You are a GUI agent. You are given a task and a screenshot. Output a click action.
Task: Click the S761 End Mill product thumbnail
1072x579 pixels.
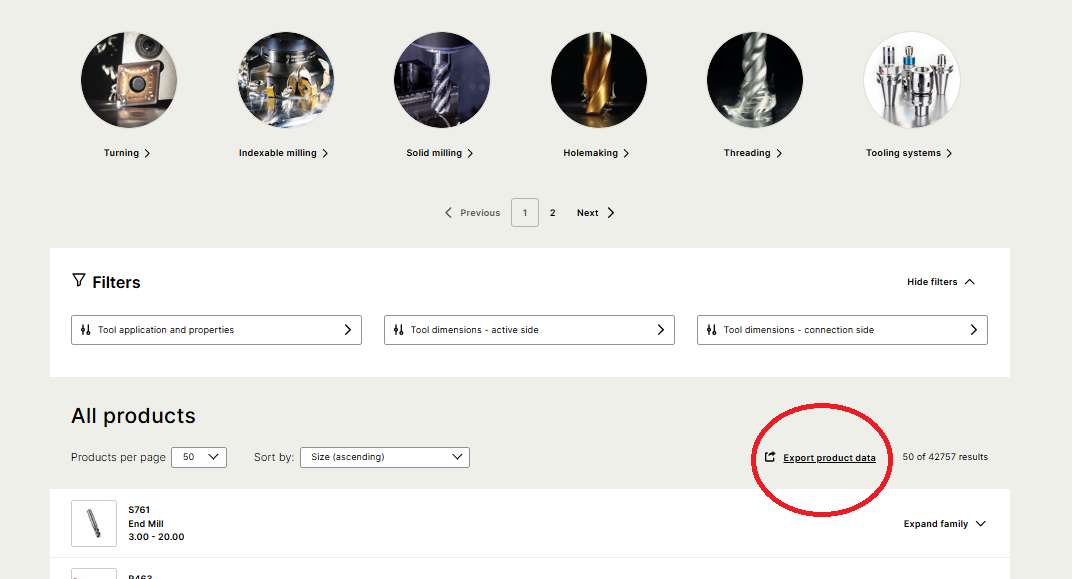click(93, 523)
